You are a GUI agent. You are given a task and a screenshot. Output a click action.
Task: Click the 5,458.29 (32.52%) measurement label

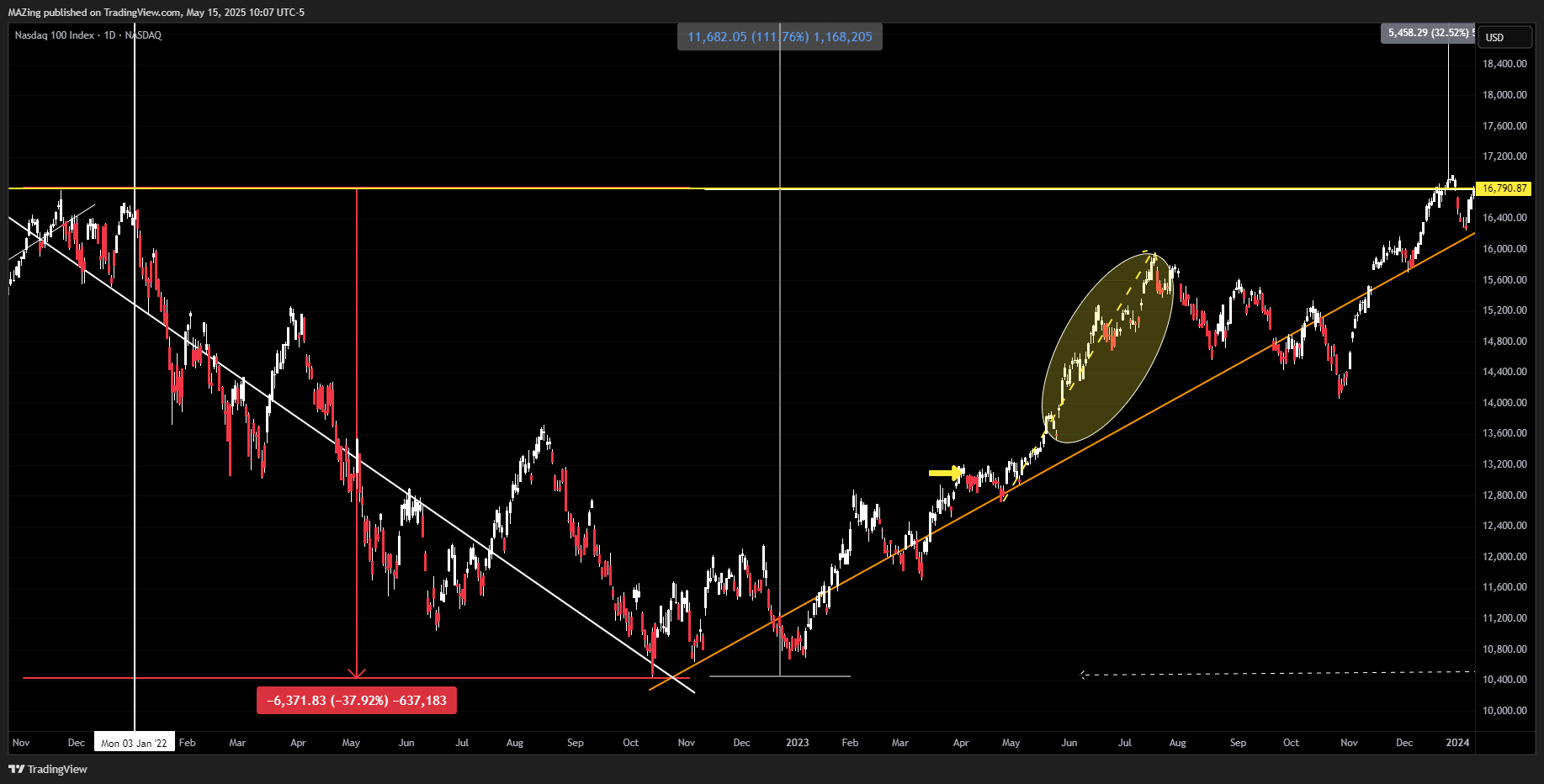1428,33
